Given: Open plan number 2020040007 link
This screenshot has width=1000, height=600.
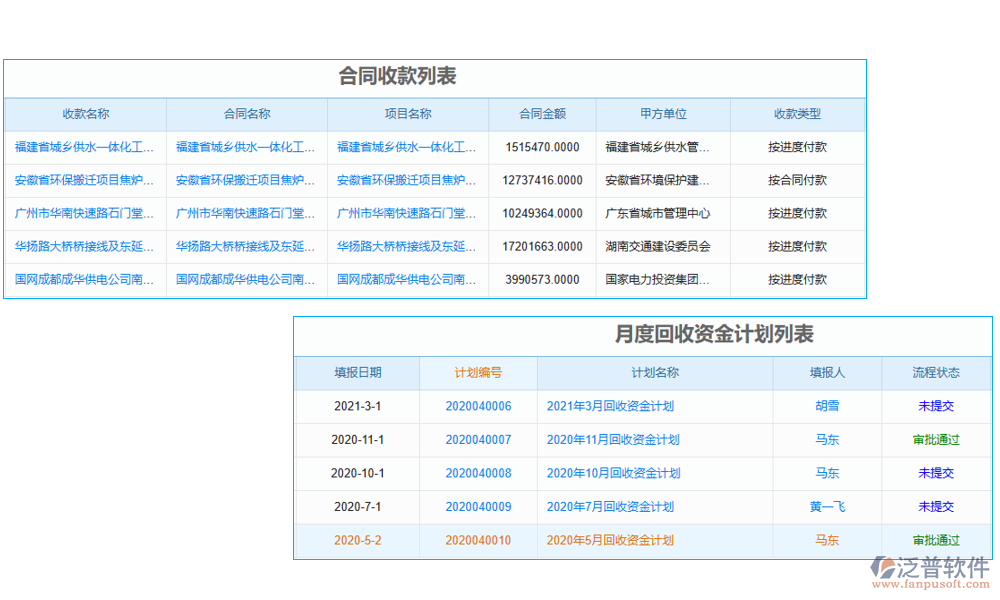Looking at the screenshot, I should 477,440.
